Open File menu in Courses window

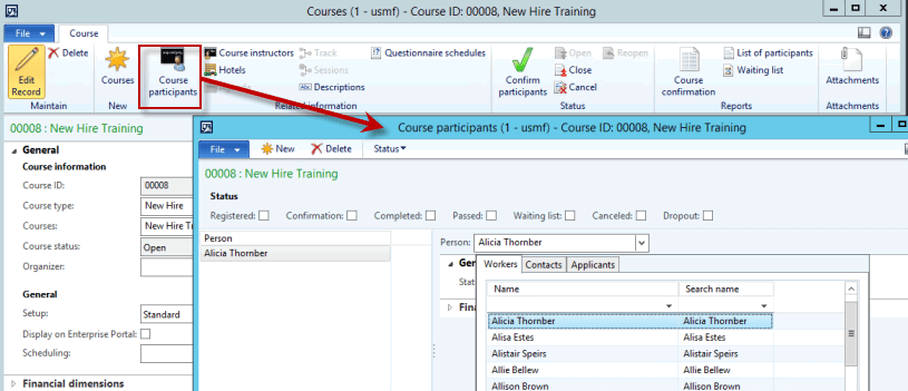tap(29, 34)
